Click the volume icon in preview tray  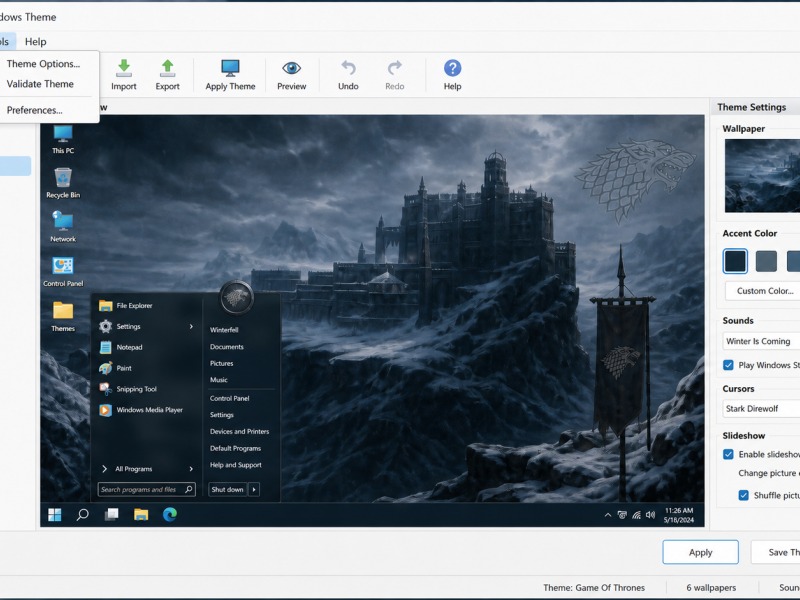651,515
